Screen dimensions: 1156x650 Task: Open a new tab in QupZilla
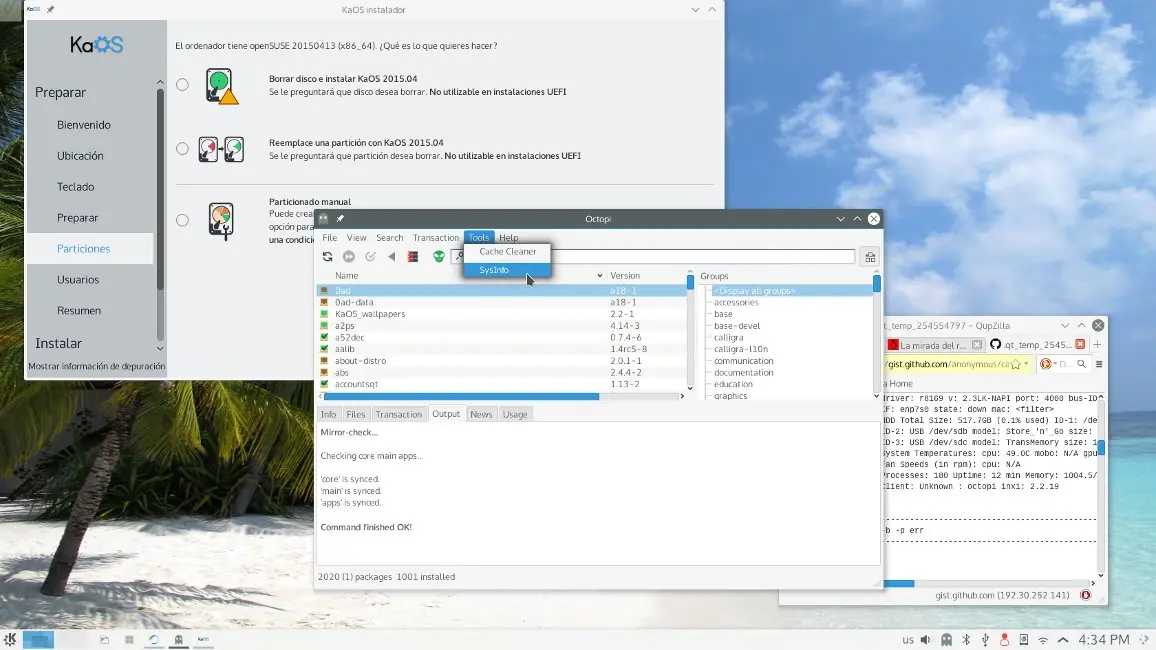[x=1097, y=344]
